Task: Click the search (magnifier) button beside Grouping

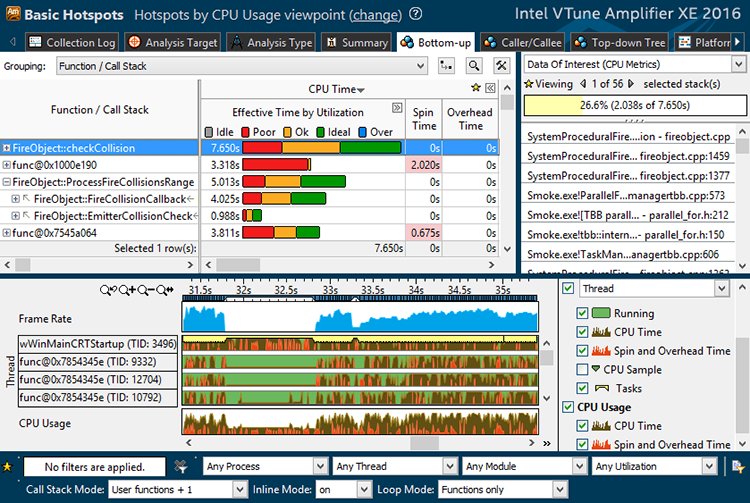Action: coord(475,64)
